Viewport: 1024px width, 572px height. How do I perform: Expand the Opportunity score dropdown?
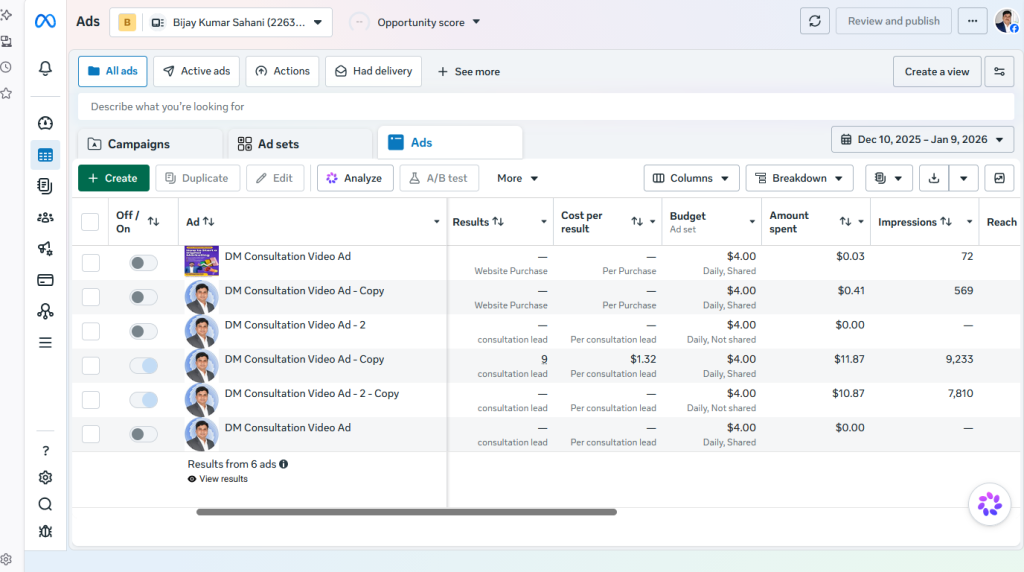(x=427, y=22)
